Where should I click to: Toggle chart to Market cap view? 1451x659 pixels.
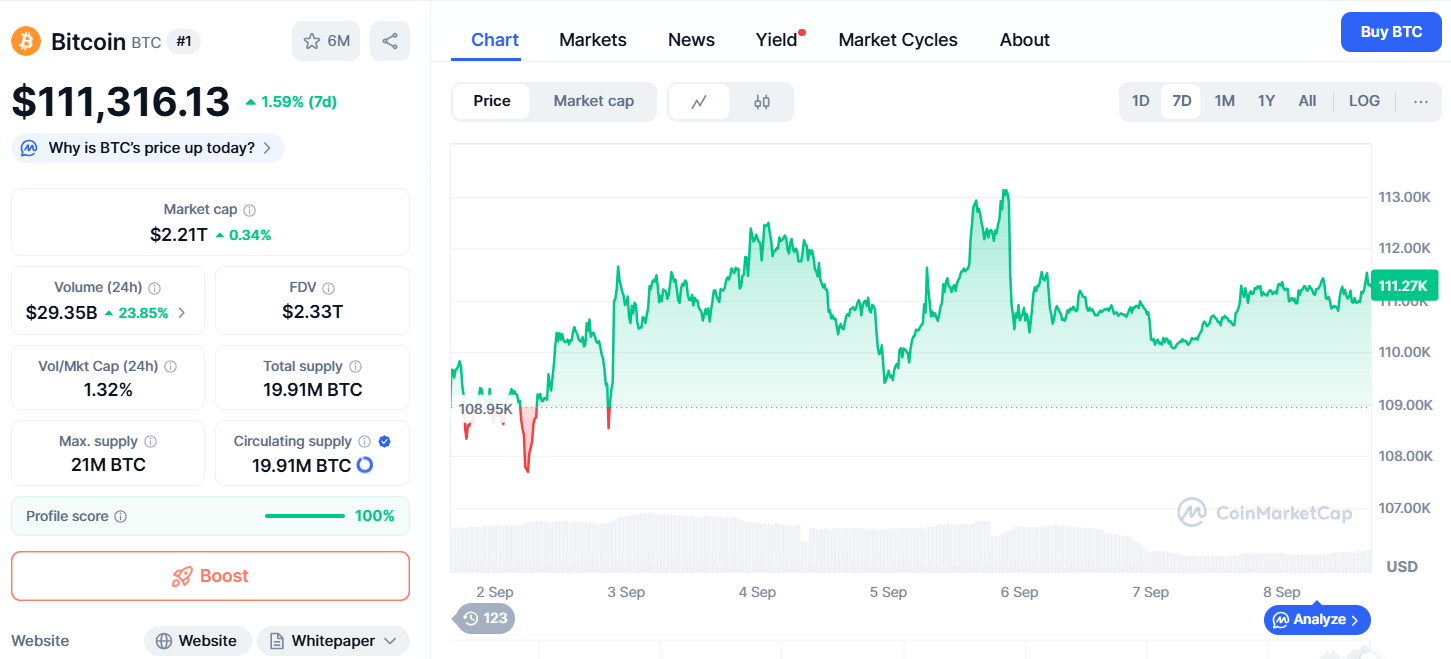point(593,101)
